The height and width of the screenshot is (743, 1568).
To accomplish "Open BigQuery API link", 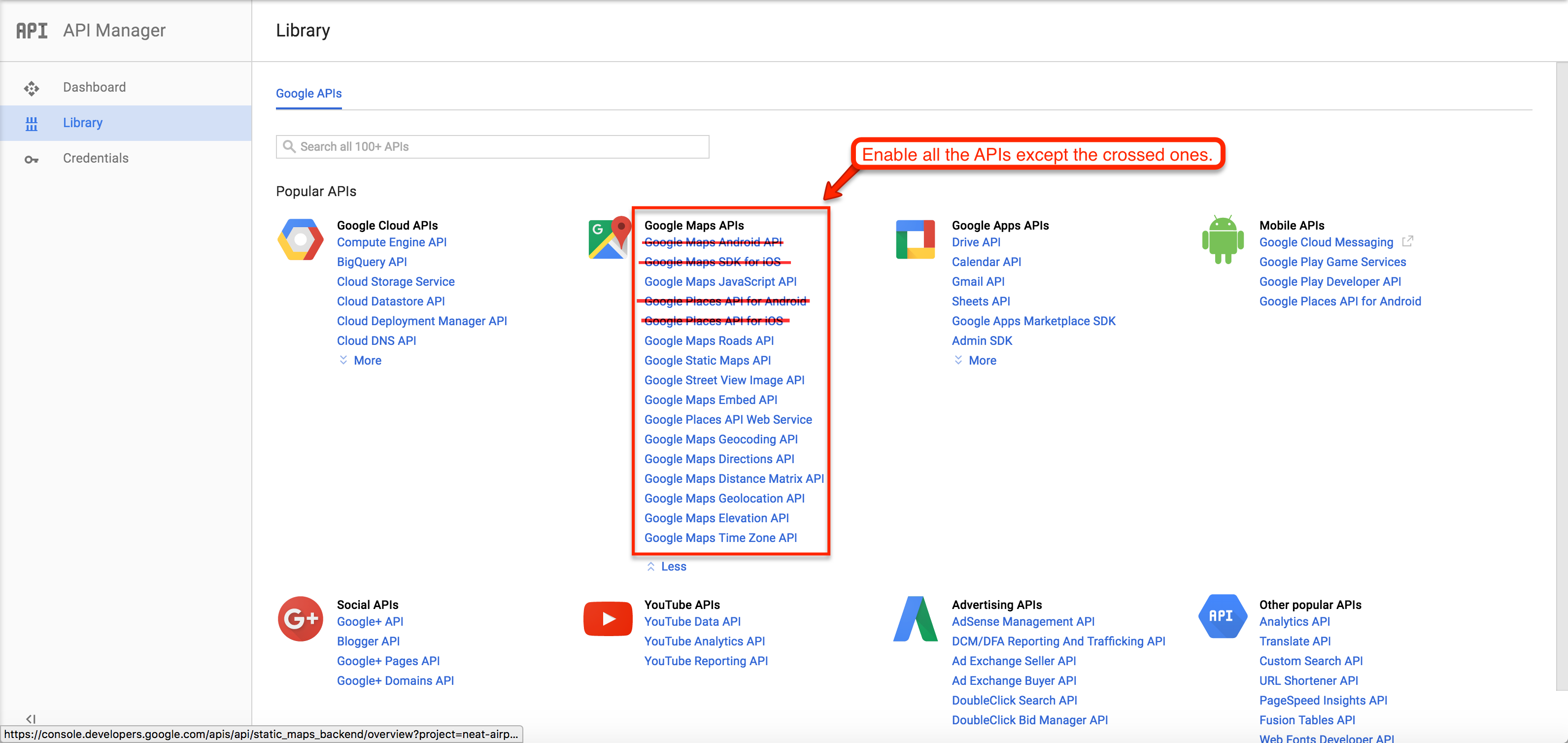I will click(372, 262).
